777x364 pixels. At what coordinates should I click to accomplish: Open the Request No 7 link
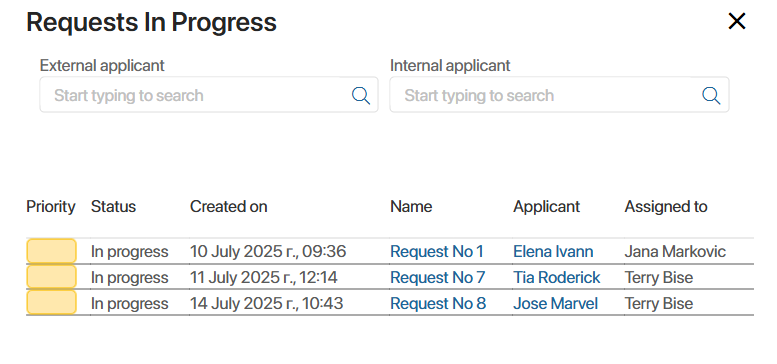click(438, 277)
